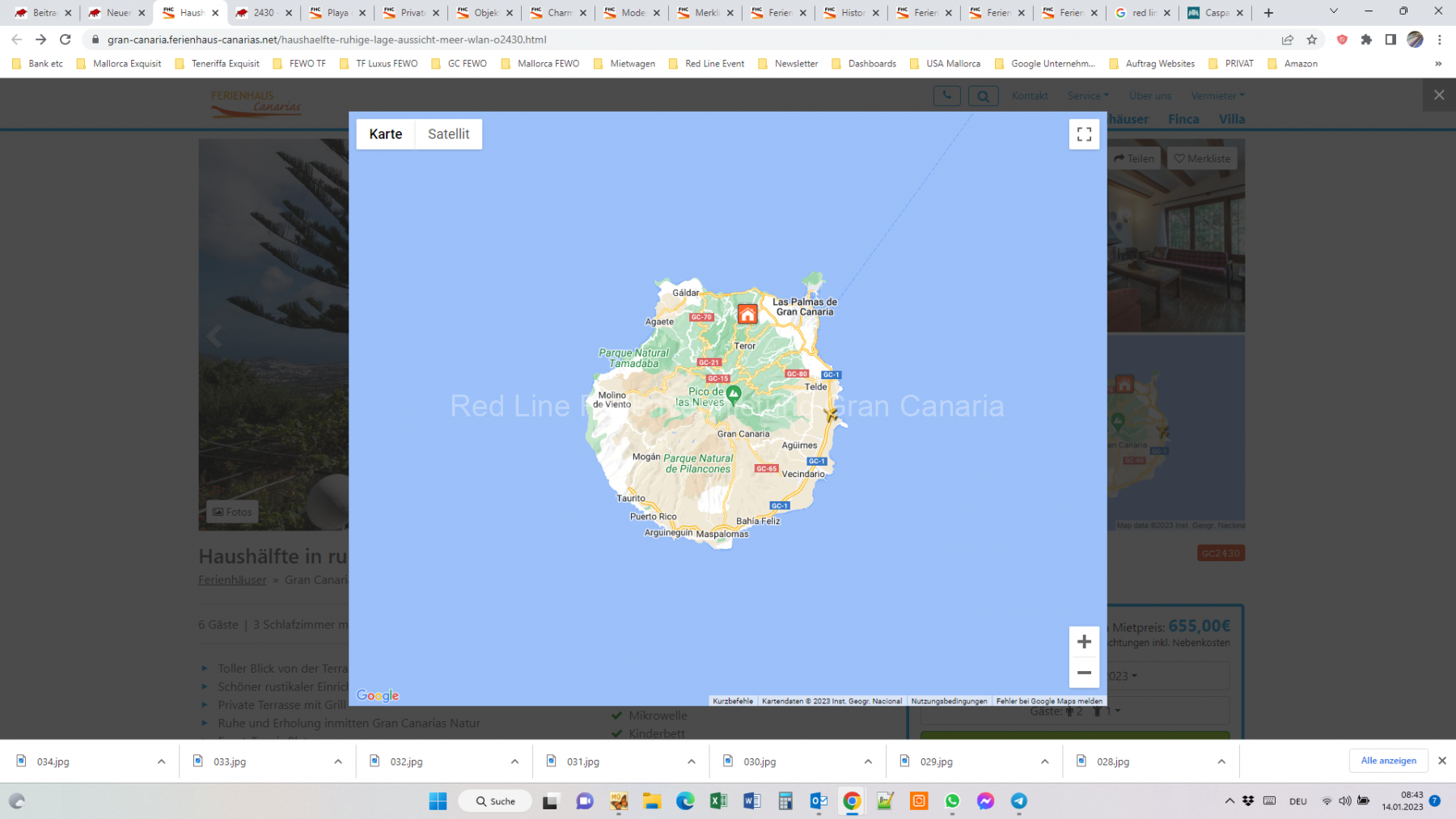Click the airport plane icon on map

tap(831, 415)
